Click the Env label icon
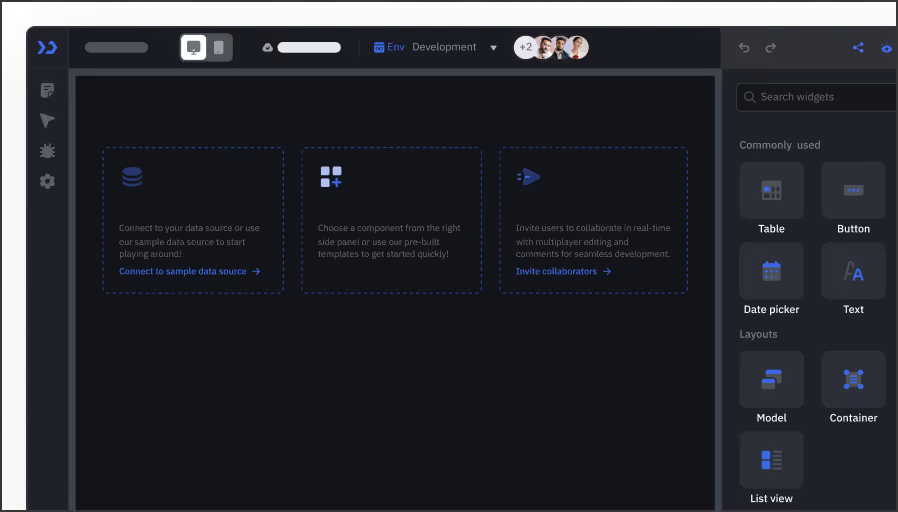Screen dimensions: 898x512 (379, 47)
